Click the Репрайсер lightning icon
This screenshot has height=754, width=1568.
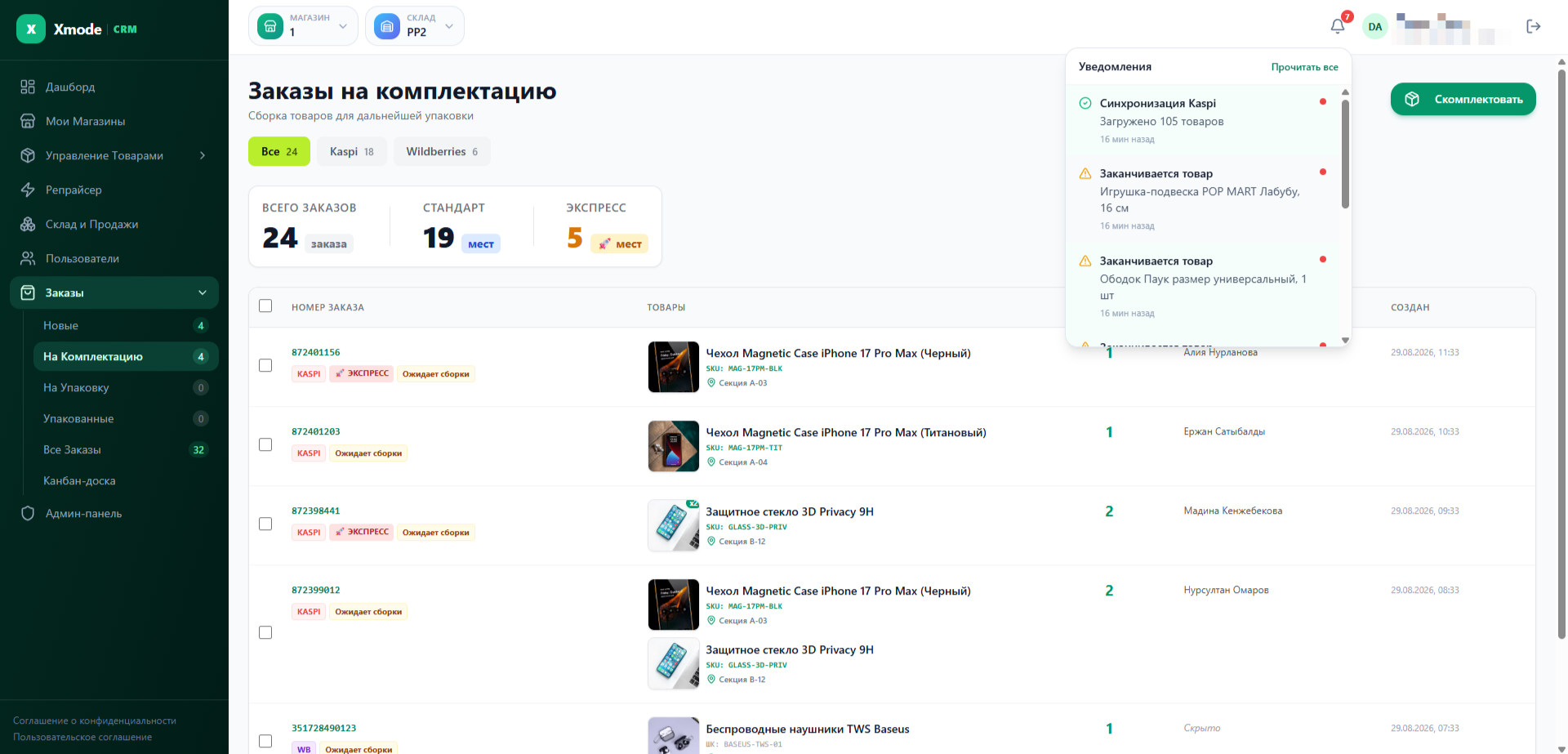point(28,190)
